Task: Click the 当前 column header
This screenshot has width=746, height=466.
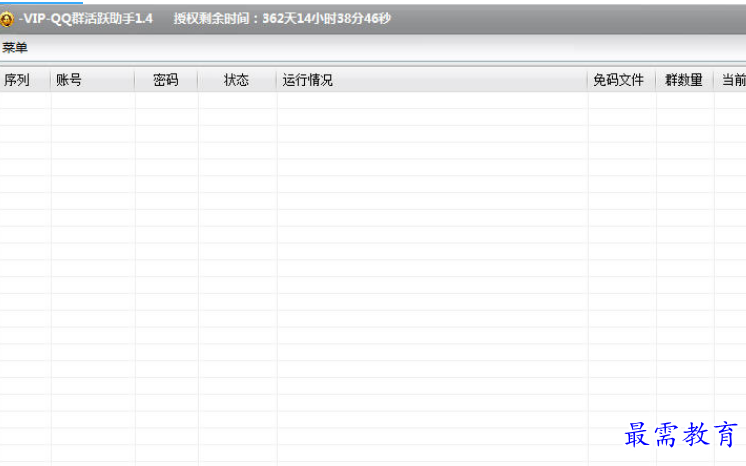Action: click(x=730, y=80)
